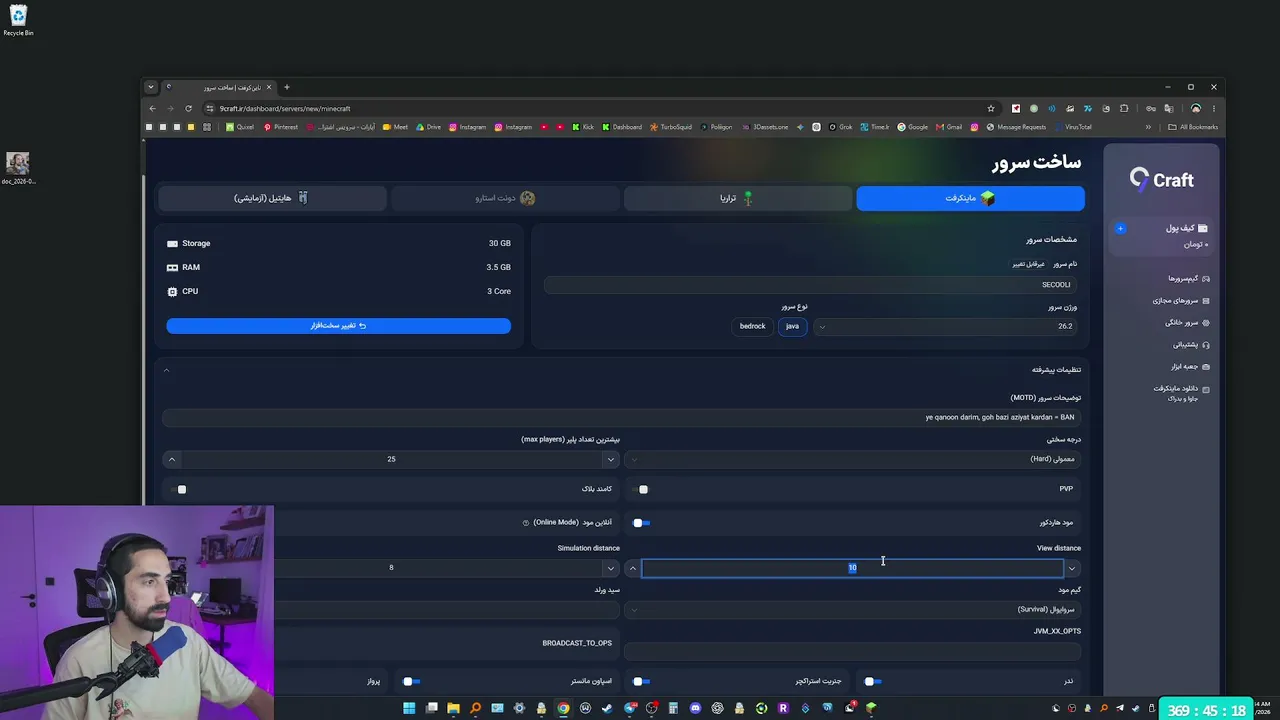1280x720 pixels.
Task: Toggle the PVP checkbox
Action: click(643, 489)
